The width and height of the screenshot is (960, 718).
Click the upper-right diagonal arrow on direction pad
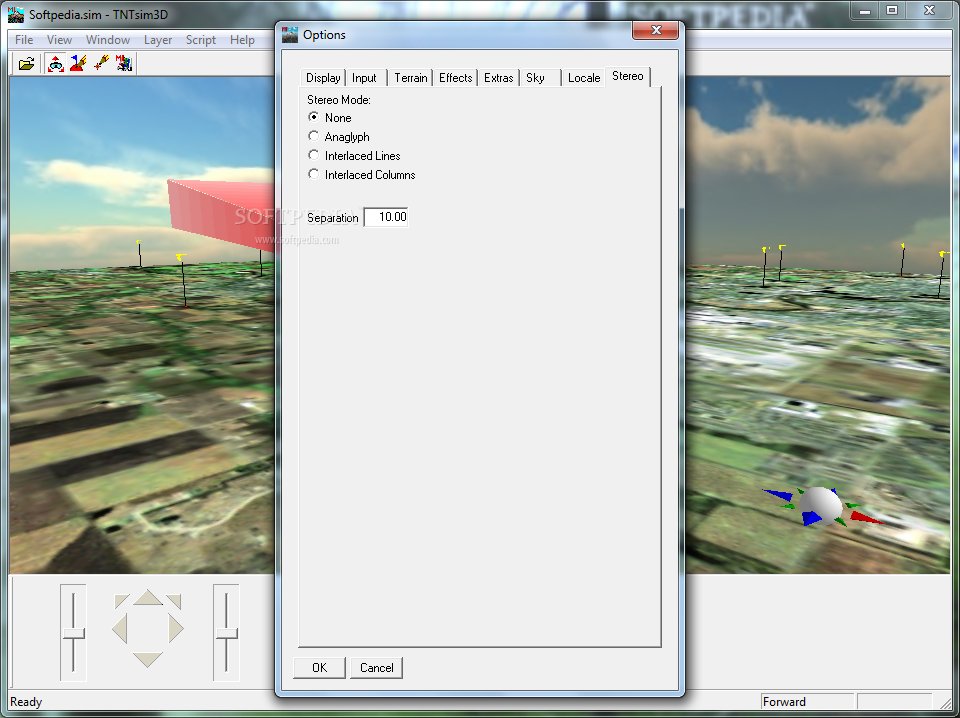coord(174,600)
